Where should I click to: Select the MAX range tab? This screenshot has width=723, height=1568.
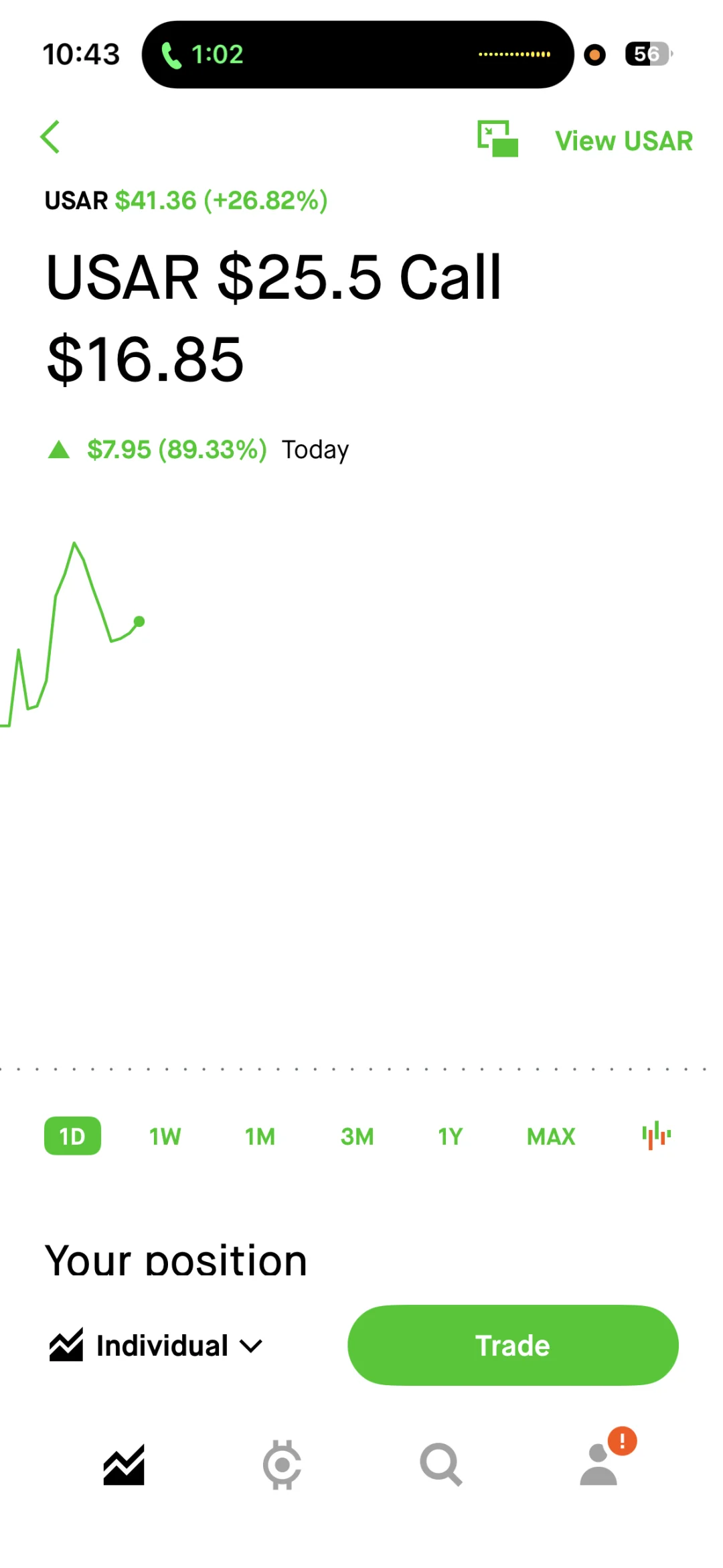551,1136
